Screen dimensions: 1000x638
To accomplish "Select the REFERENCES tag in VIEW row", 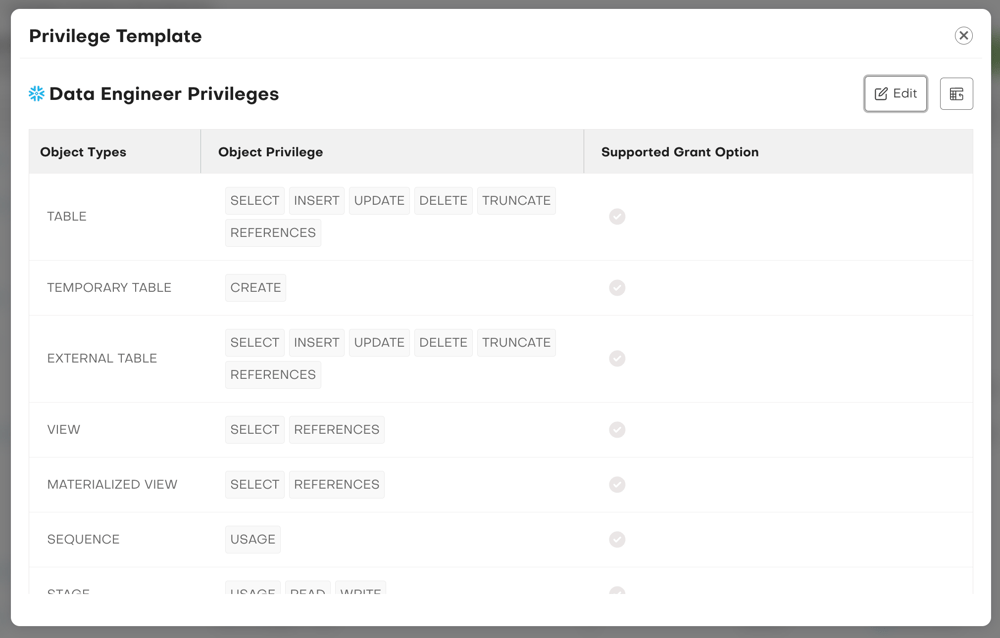I will point(336,430).
